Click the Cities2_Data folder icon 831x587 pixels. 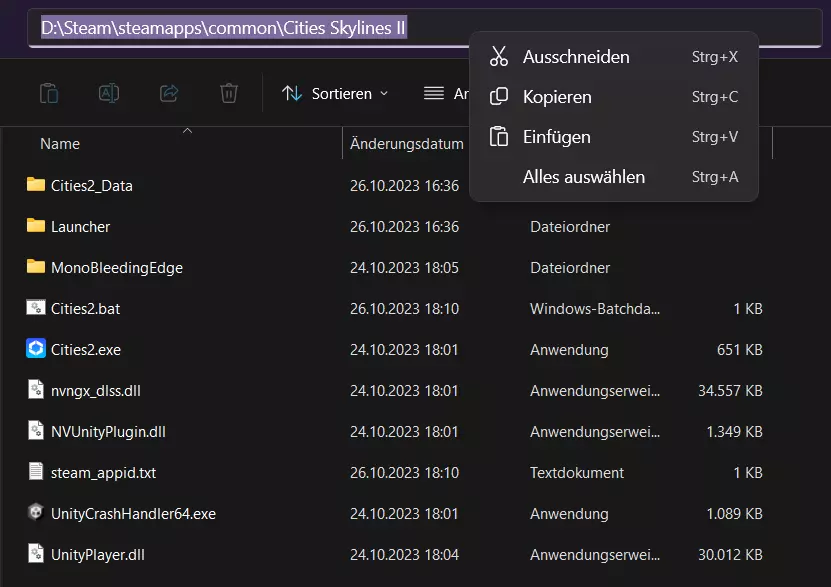click(x=36, y=185)
